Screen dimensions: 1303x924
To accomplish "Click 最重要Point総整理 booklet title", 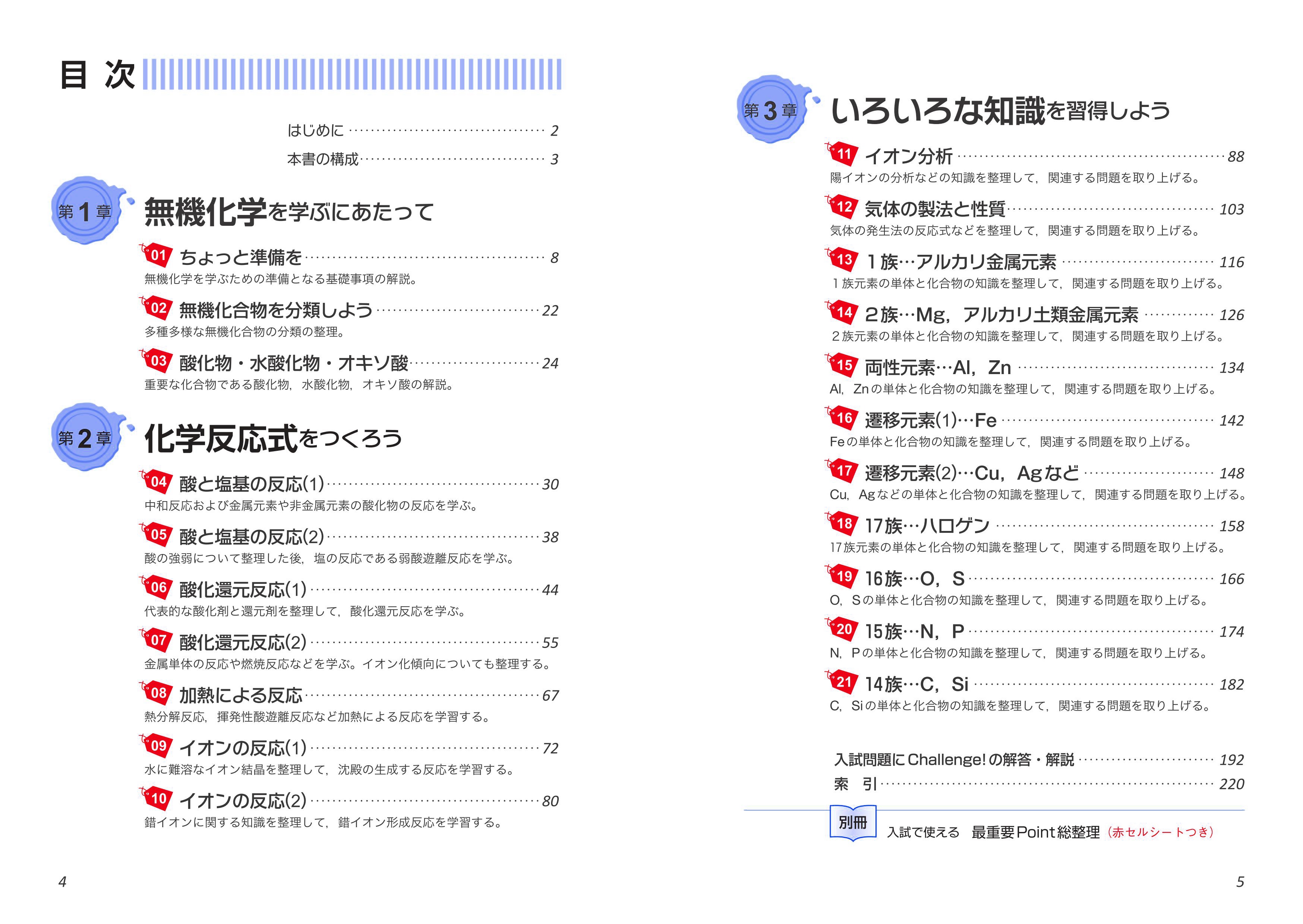I will point(1035,832).
